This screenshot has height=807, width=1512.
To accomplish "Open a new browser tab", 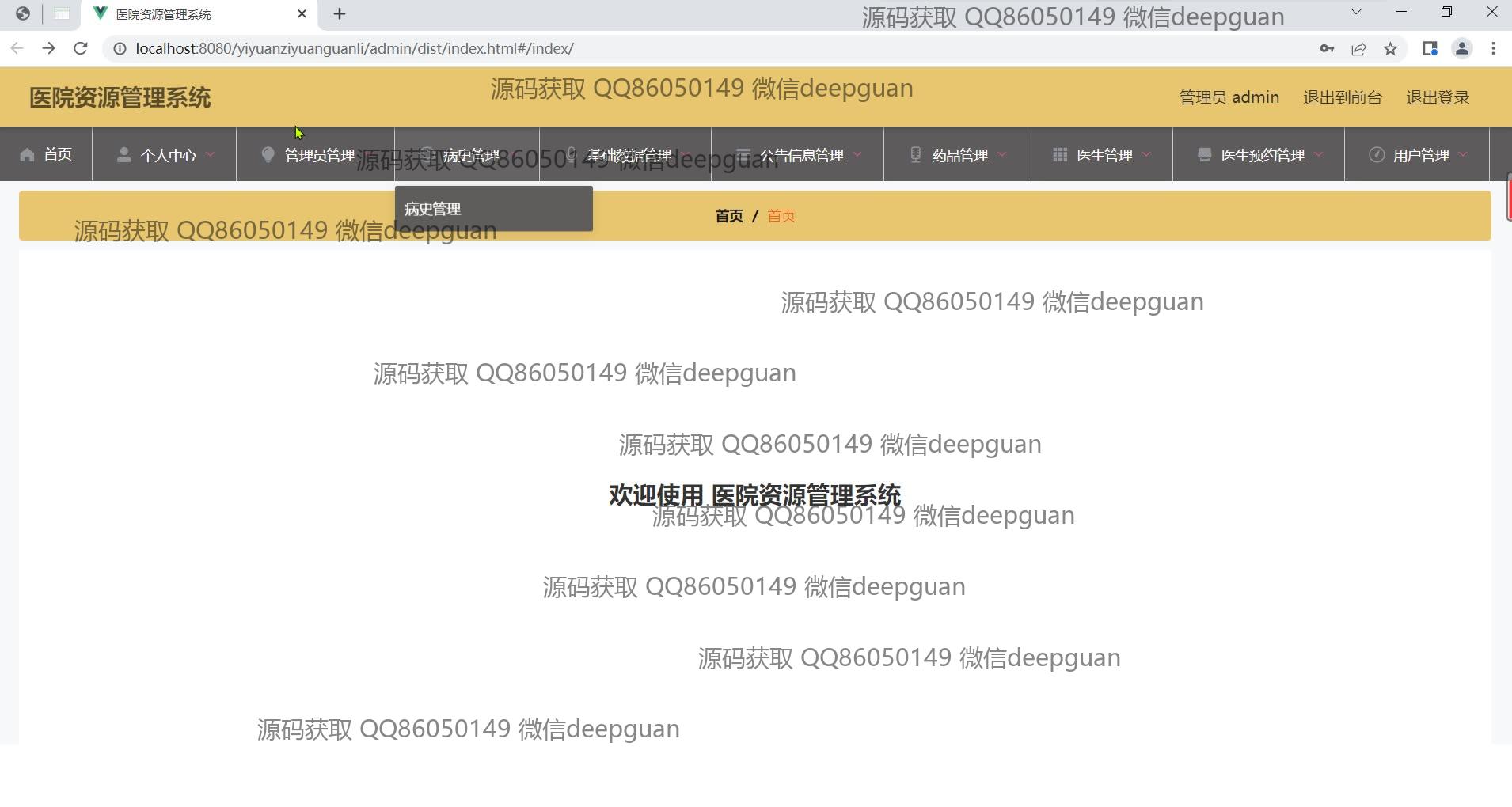I will coord(340,13).
